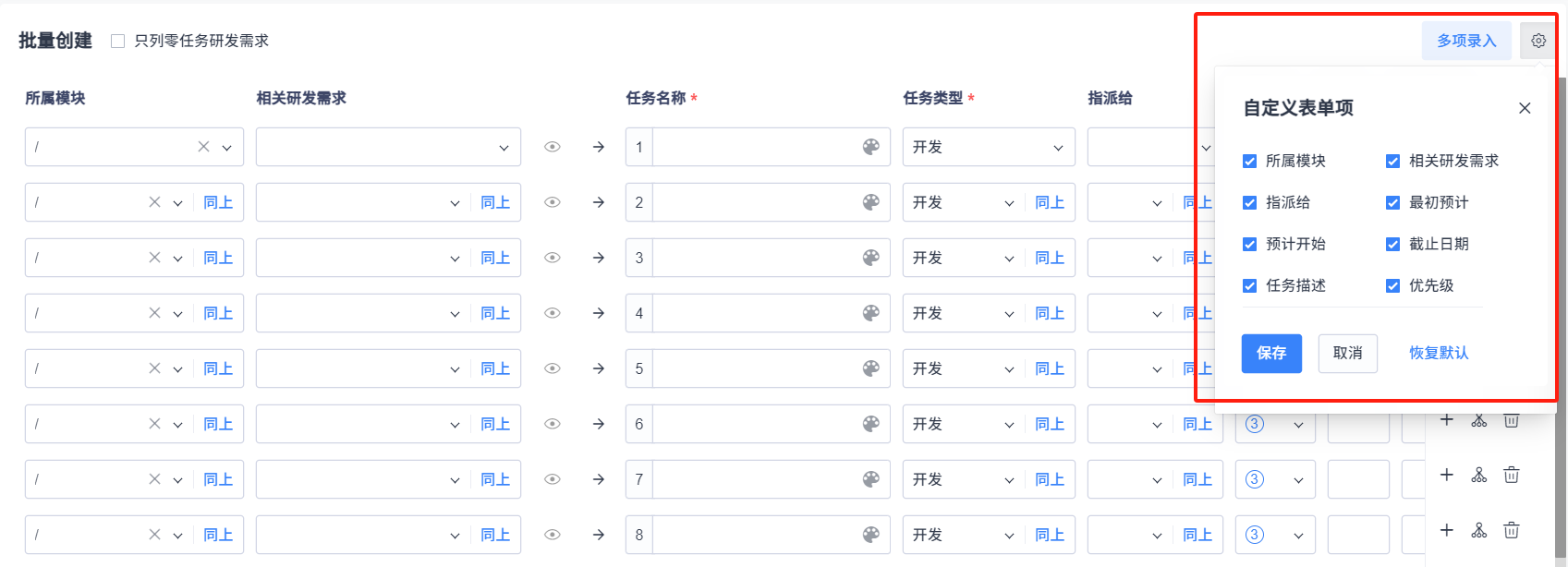Clear the module field in row 1

tap(203, 147)
